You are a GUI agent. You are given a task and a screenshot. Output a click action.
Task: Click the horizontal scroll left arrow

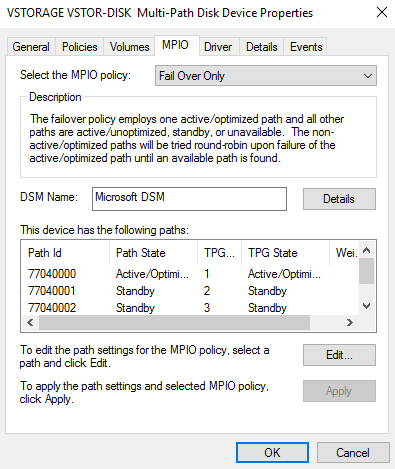point(30,323)
